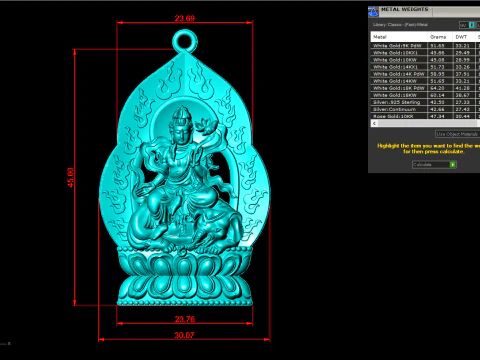
Task: Click the 23.69 top width dimension
Action: (x=185, y=18)
